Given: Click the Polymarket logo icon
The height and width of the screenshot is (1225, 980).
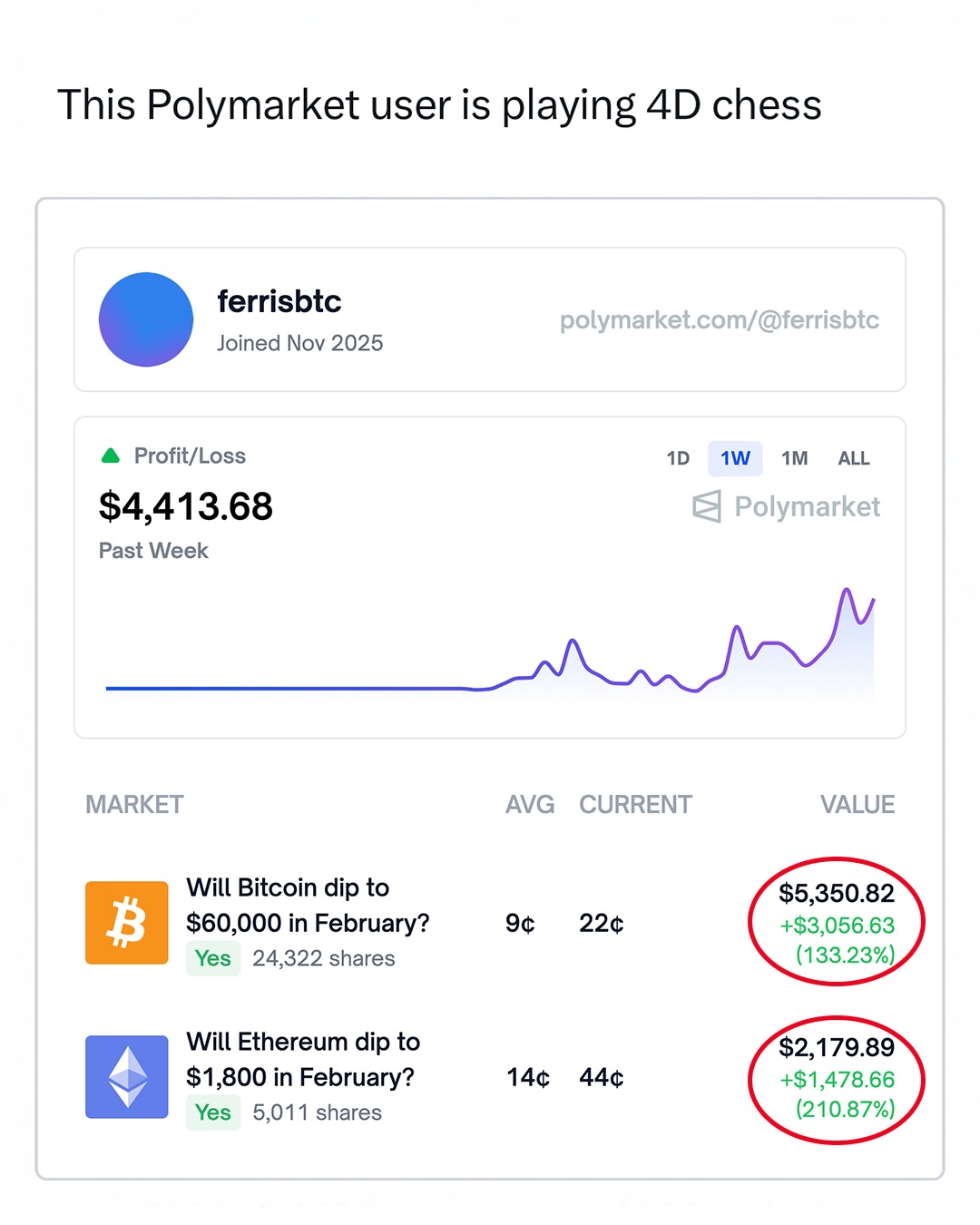Looking at the screenshot, I should (707, 506).
